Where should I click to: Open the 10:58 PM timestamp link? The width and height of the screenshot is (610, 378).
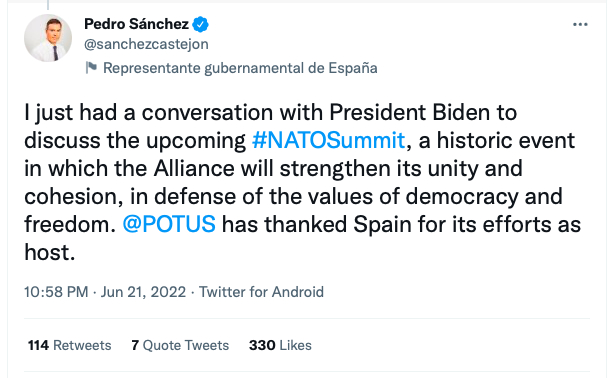click(x=56, y=292)
